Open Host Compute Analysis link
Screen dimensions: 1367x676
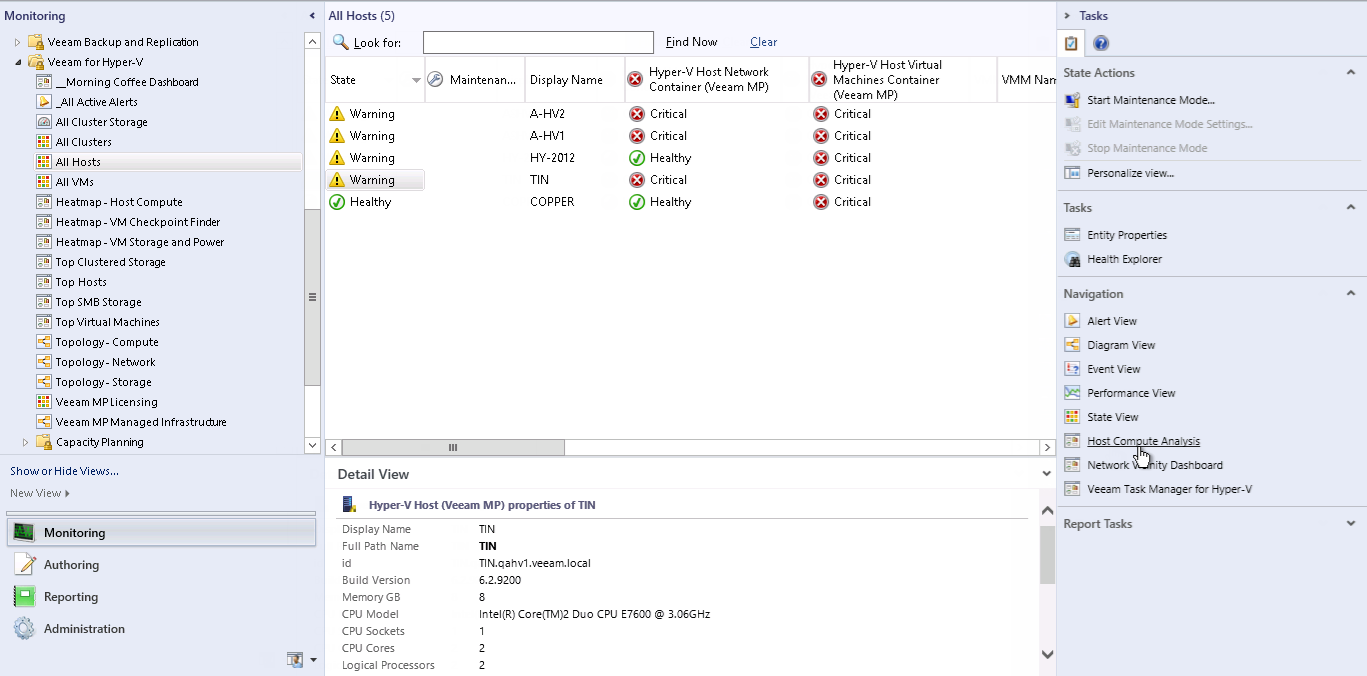pos(1144,441)
